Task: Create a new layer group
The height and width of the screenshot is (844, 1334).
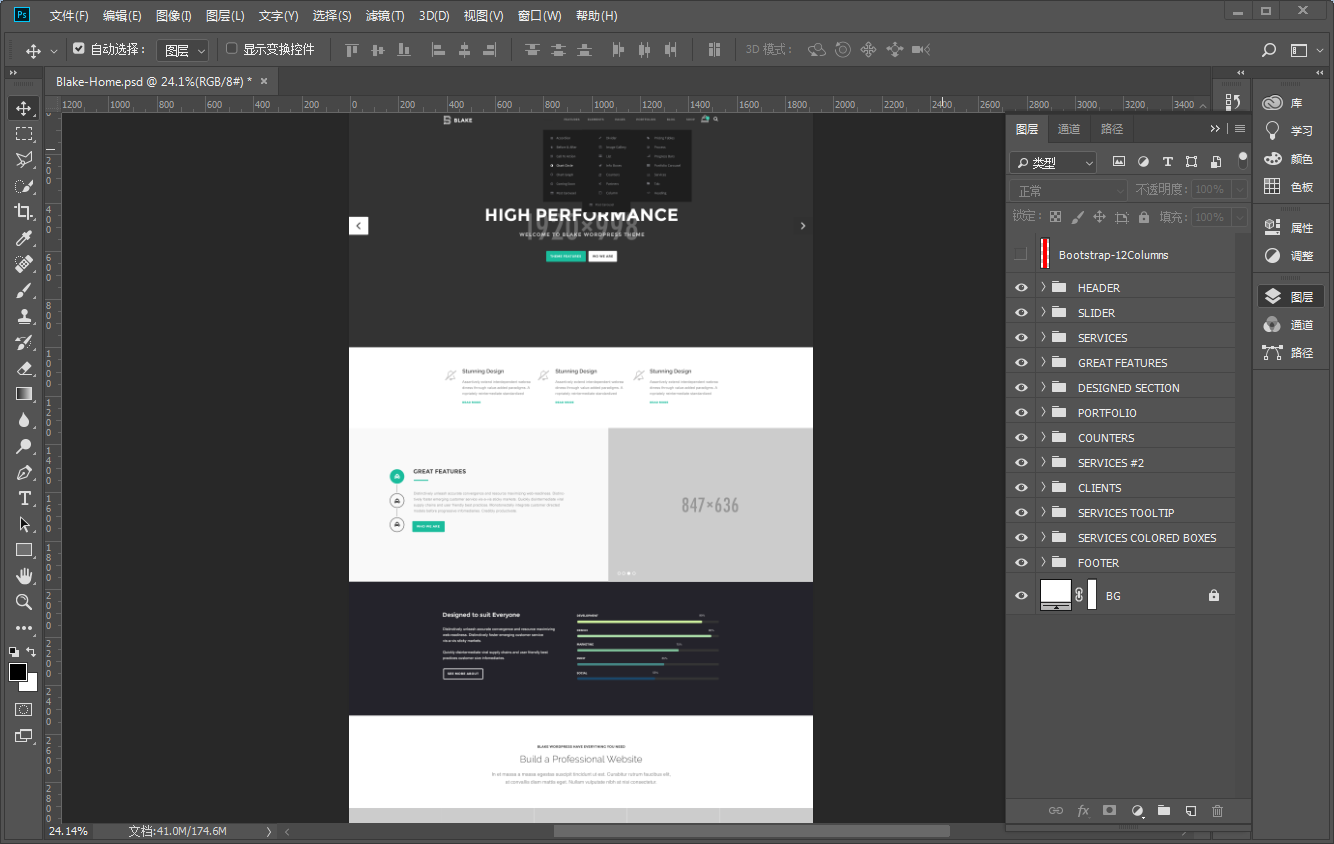Action: pyautogui.click(x=1163, y=811)
